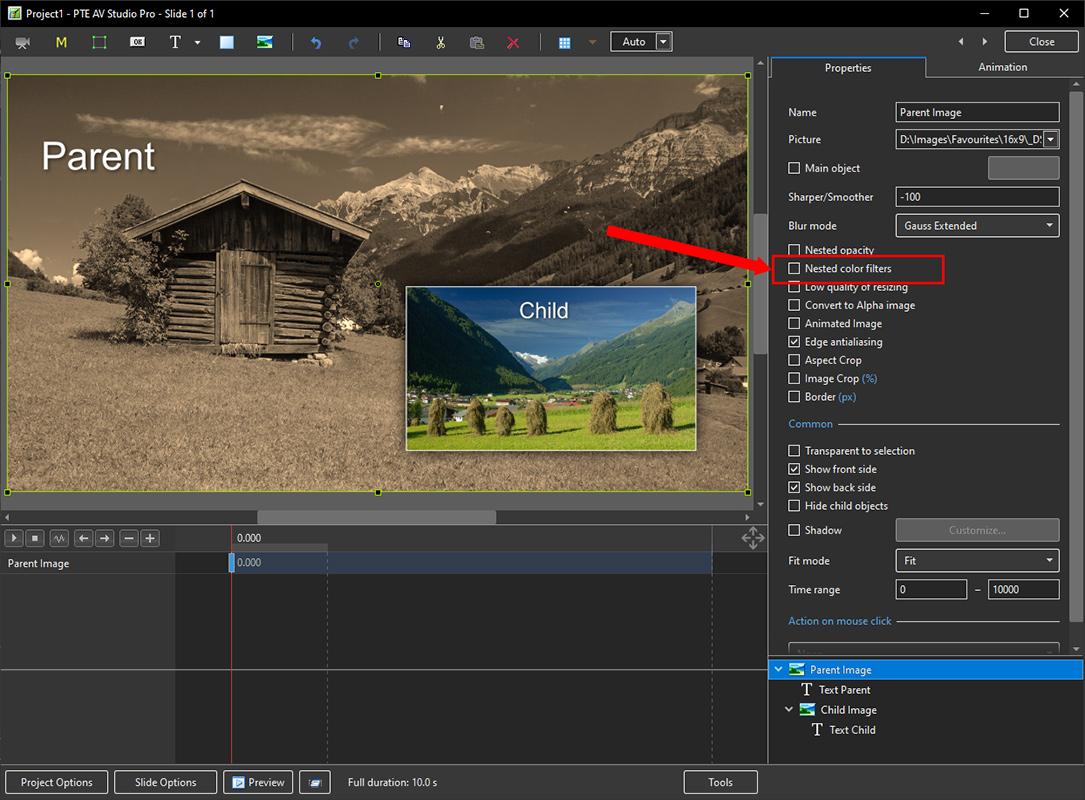Enable the Shadow checkbox

coord(795,530)
